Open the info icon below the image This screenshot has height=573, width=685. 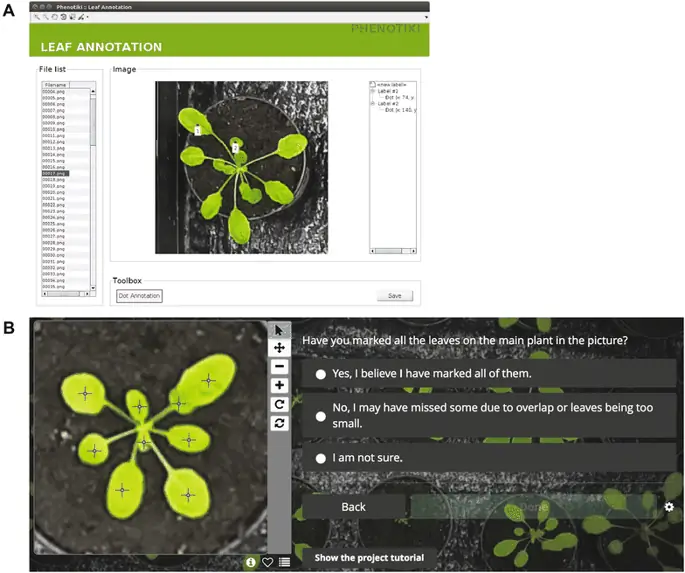click(x=251, y=562)
